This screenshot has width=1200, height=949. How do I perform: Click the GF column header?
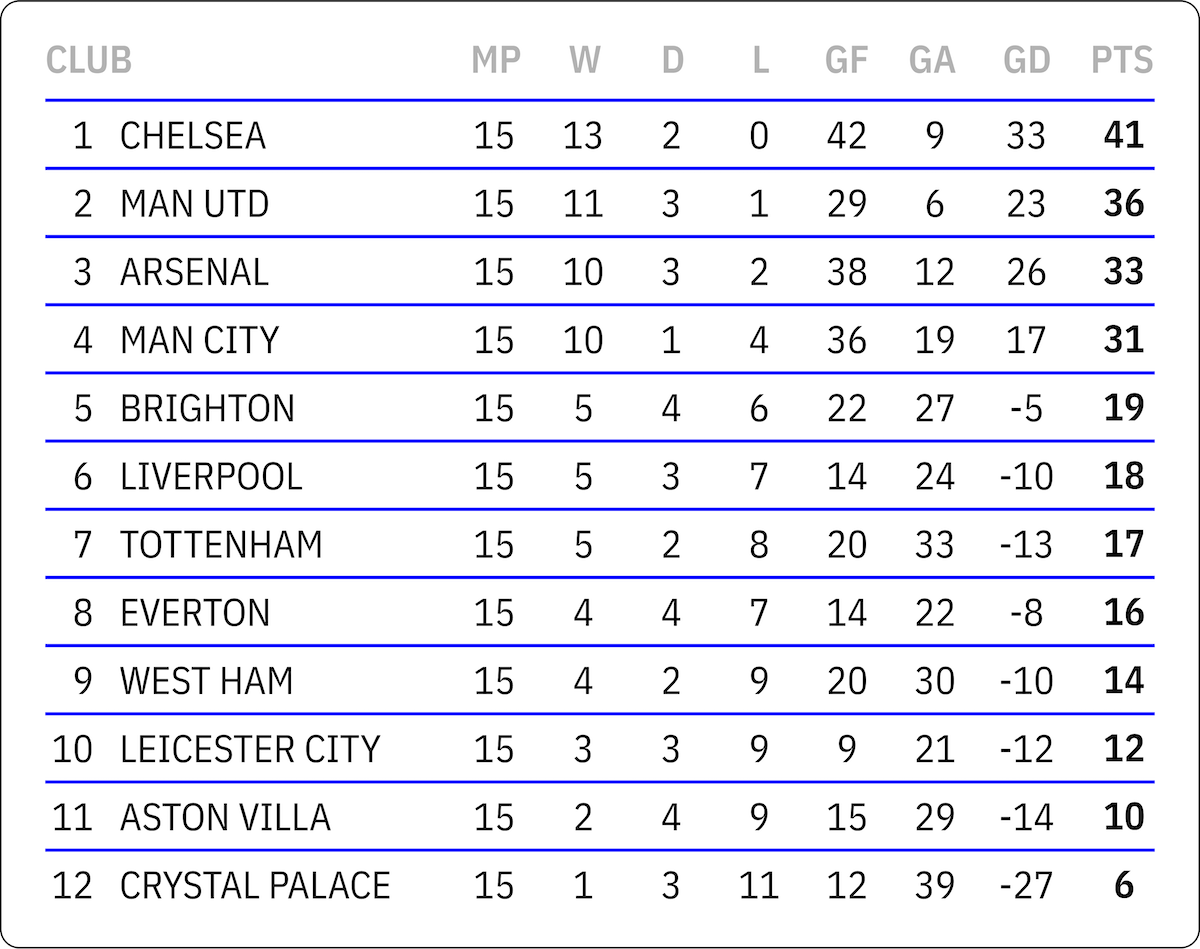point(846,61)
